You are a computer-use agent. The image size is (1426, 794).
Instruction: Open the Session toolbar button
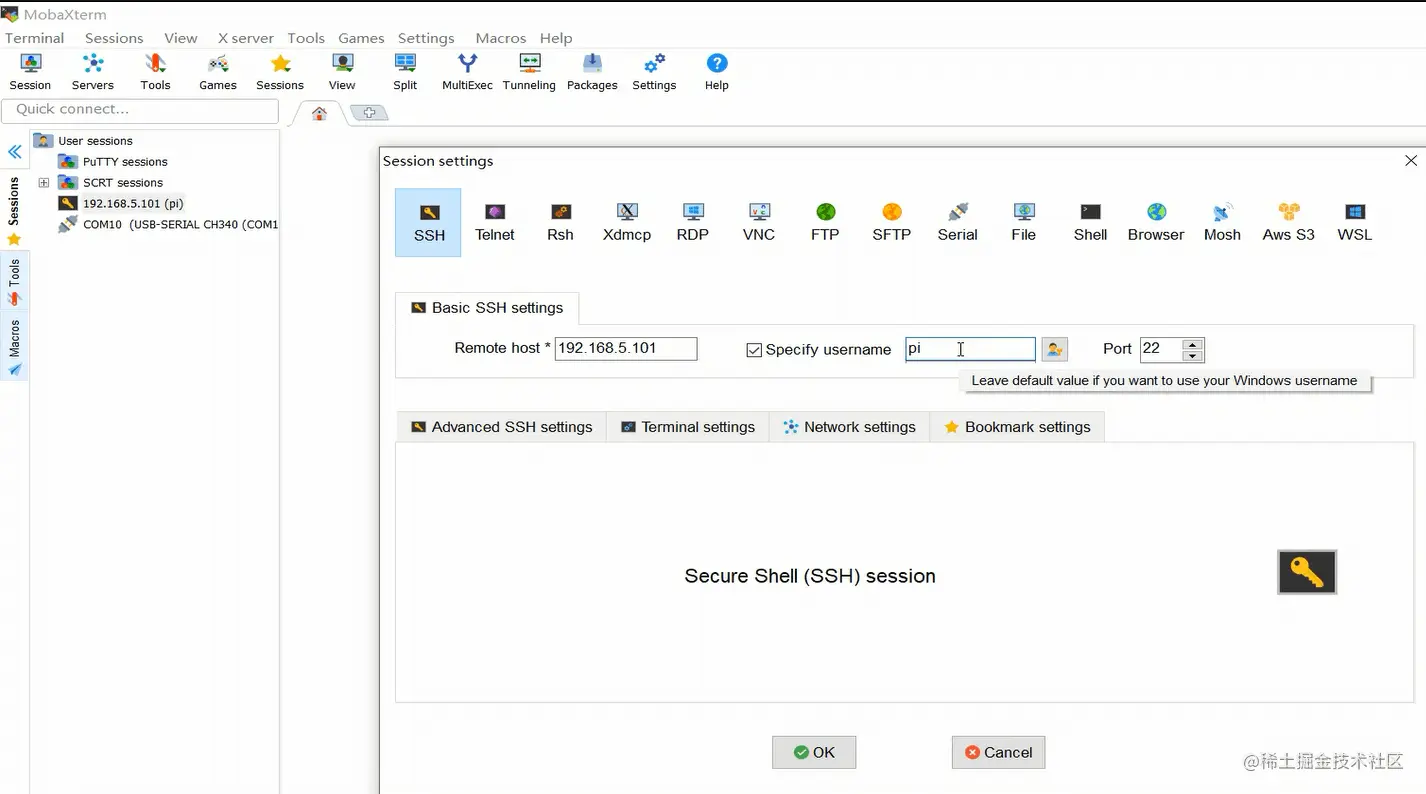click(30, 72)
